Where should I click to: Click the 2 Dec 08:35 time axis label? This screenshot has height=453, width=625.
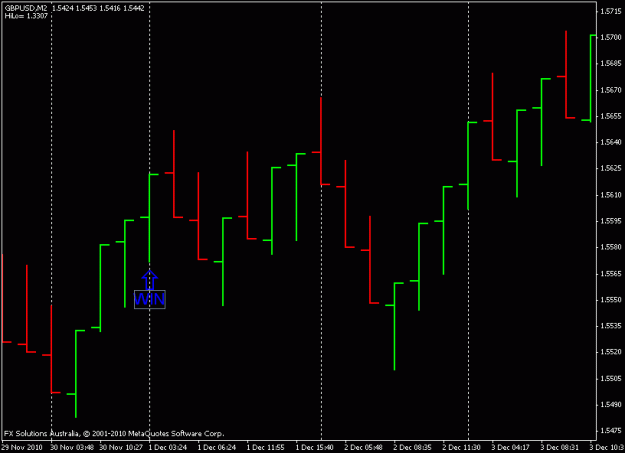413,447
